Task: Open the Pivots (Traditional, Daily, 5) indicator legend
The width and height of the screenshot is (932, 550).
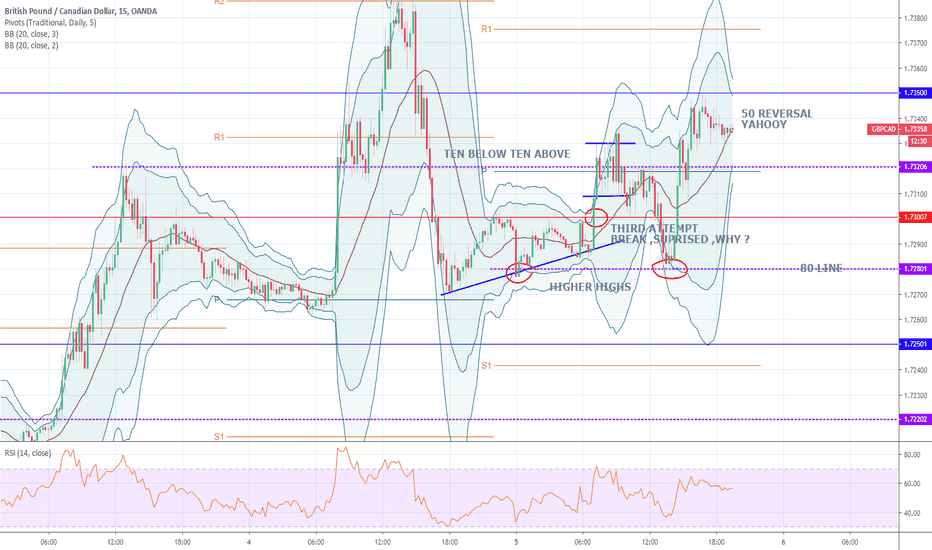Action: click(46, 22)
